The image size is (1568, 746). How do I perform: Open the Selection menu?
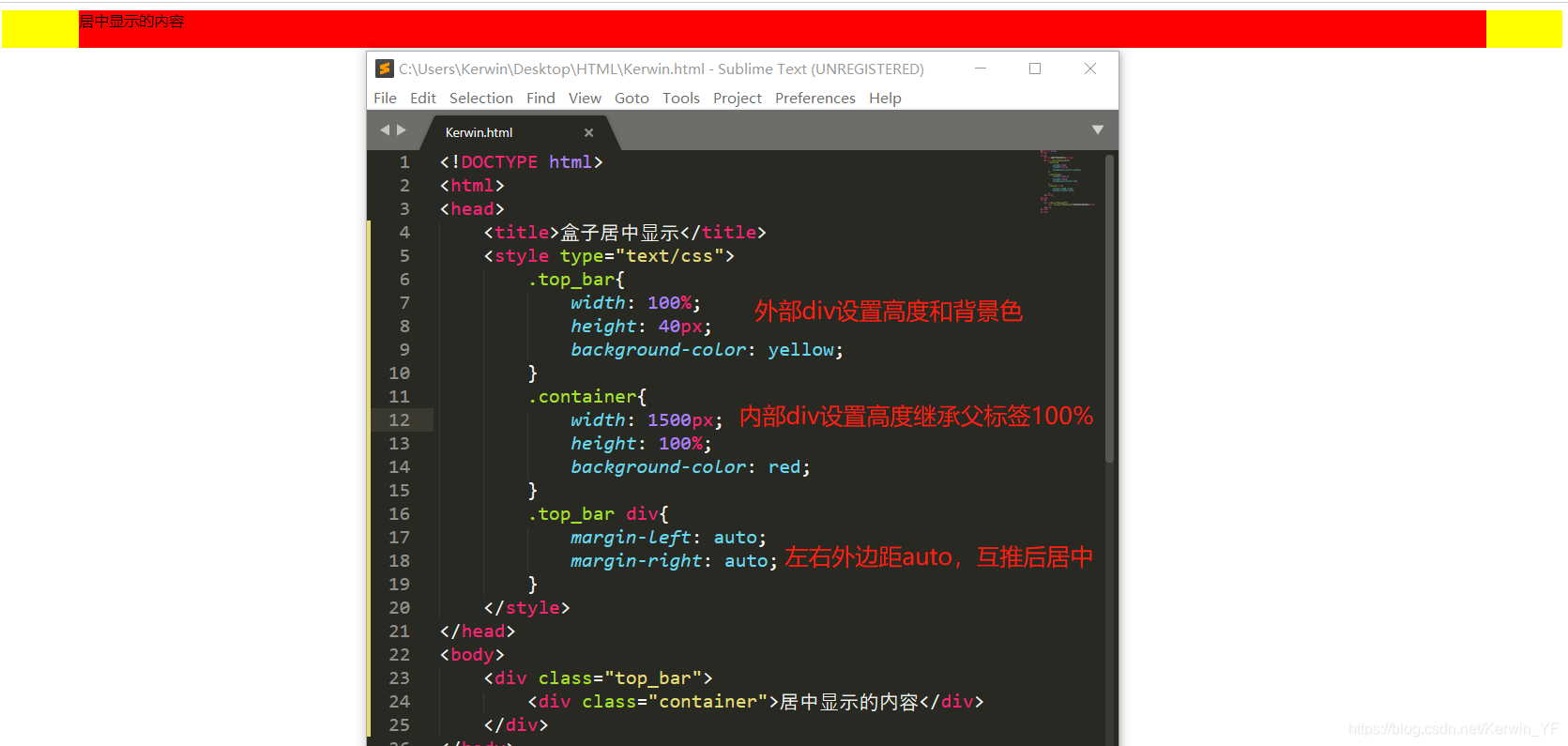coord(480,98)
